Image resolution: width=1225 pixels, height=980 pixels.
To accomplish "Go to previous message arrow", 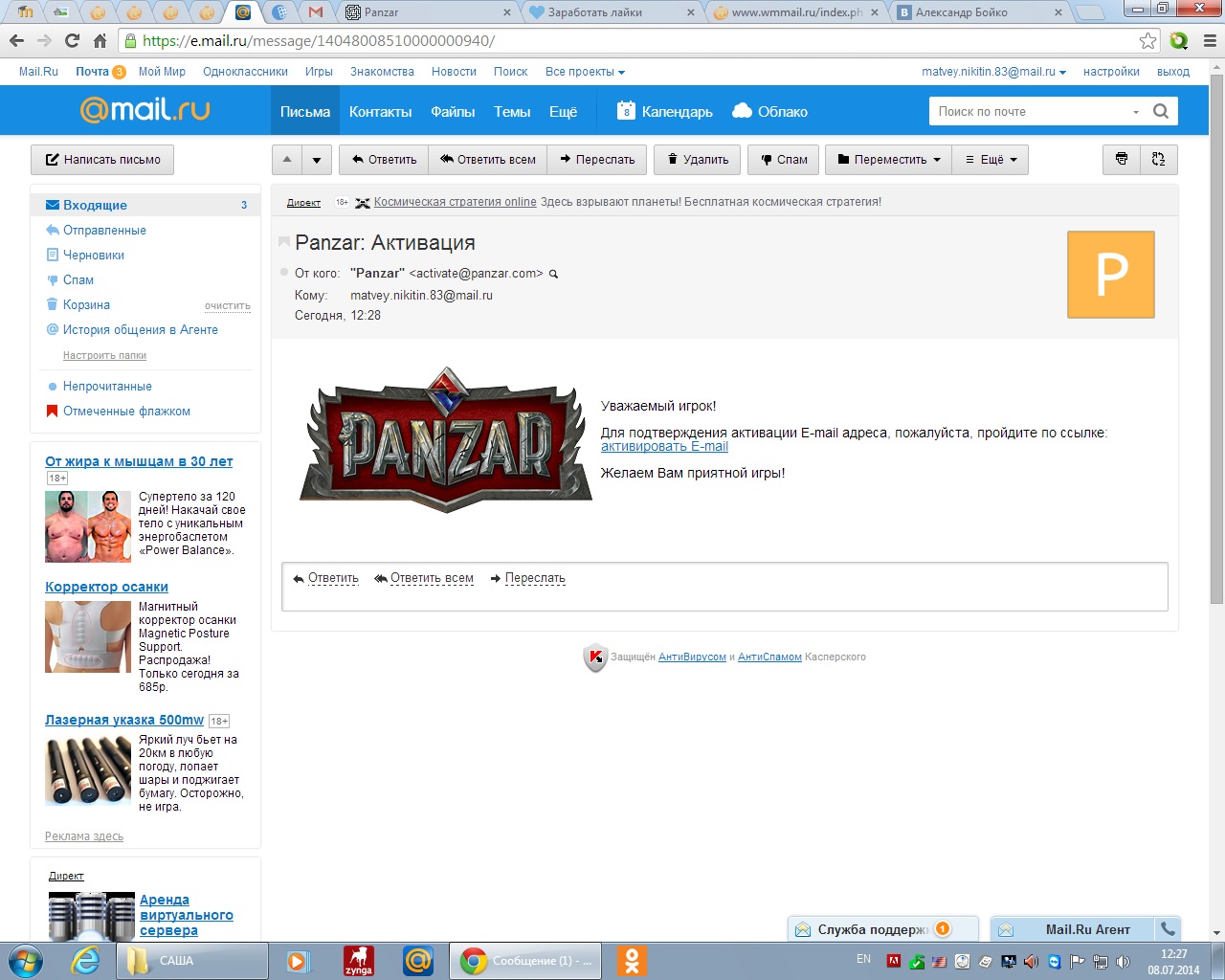I will [287, 160].
